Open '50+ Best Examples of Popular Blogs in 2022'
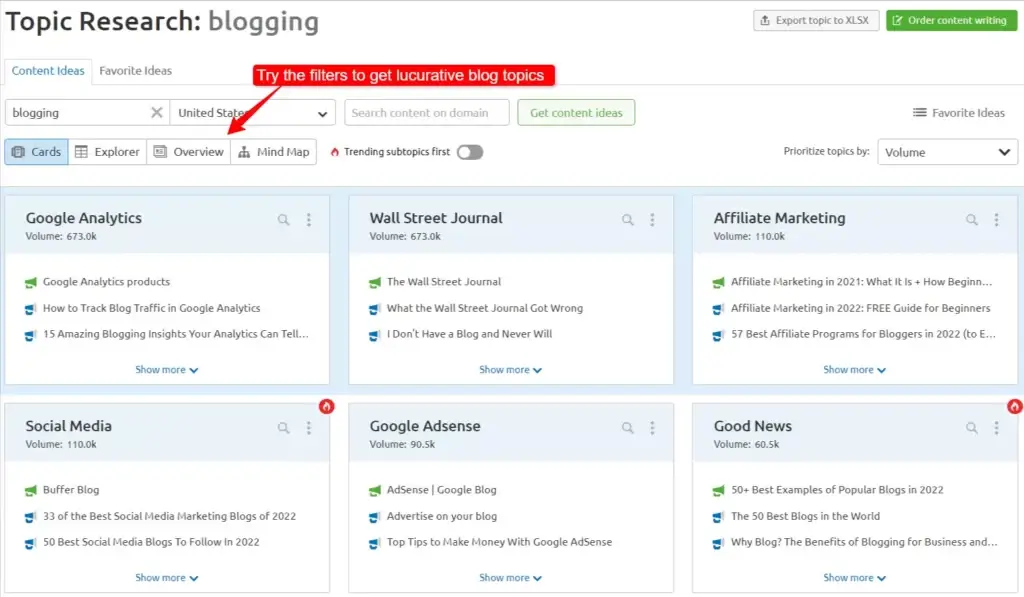 pos(837,489)
